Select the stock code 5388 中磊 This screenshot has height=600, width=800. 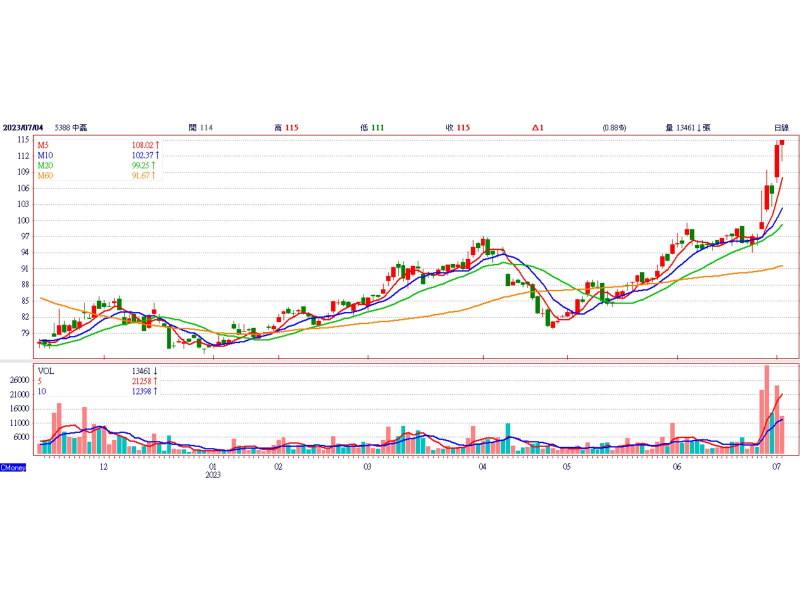coord(71,128)
